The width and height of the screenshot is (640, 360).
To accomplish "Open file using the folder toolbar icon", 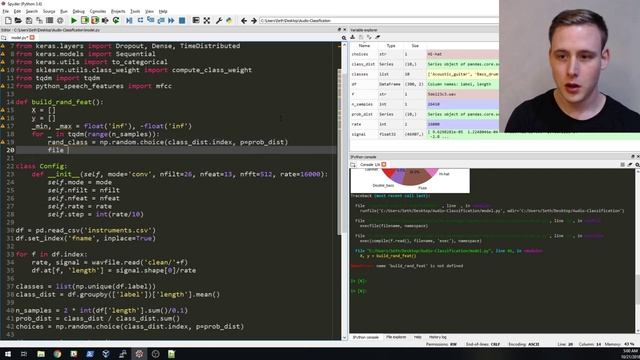I will pyautogui.click(x=18, y=20).
